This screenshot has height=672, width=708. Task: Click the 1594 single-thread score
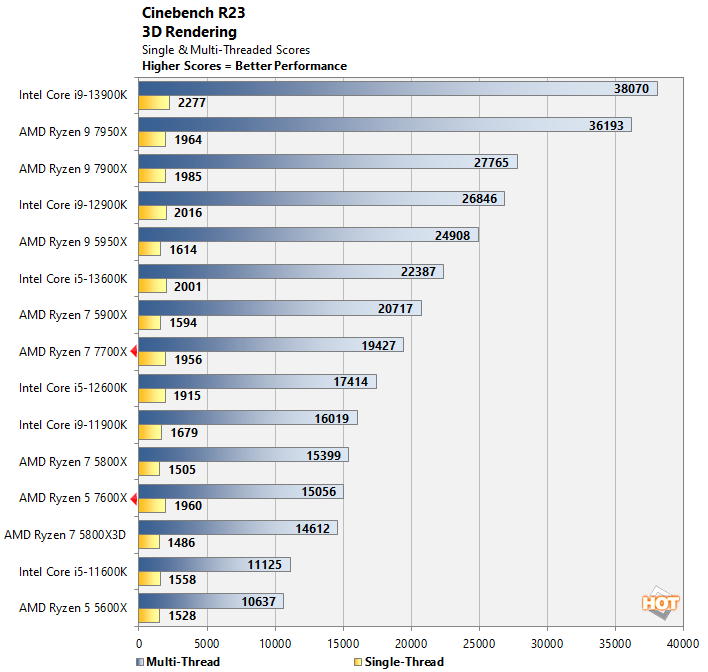point(183,323)
